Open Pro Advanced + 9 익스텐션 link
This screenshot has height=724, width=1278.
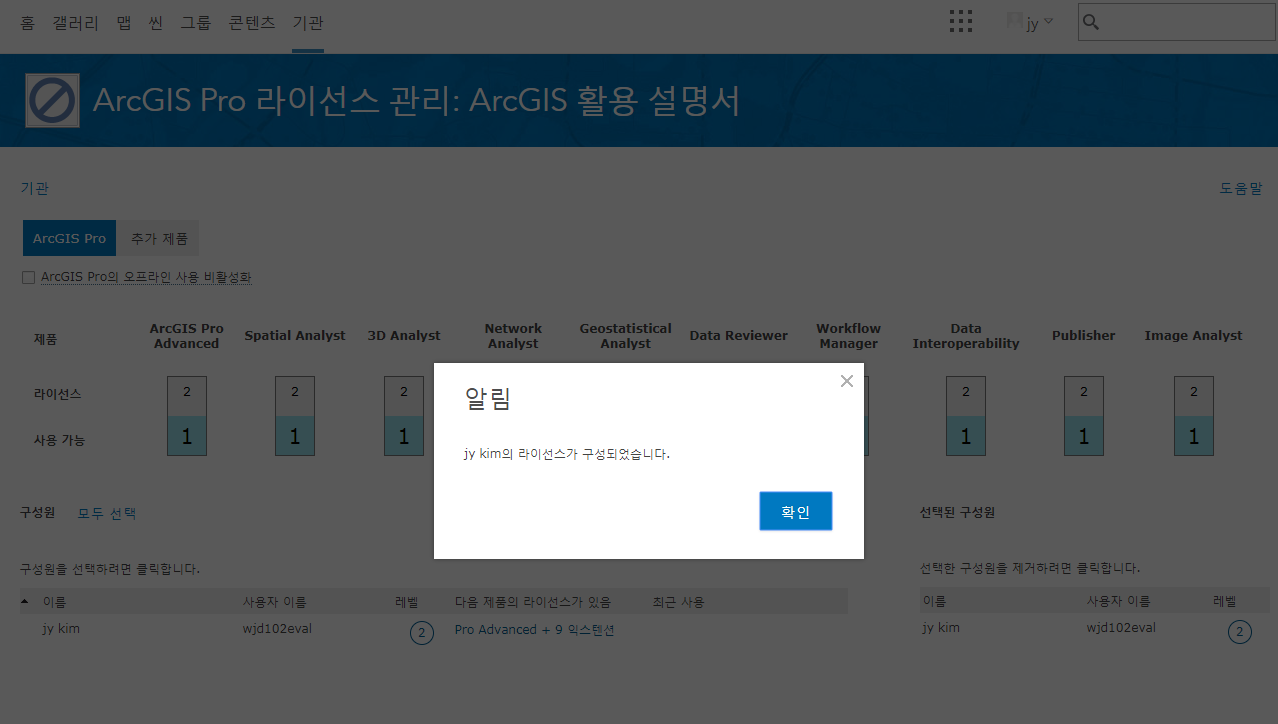(x=534, y=630)
